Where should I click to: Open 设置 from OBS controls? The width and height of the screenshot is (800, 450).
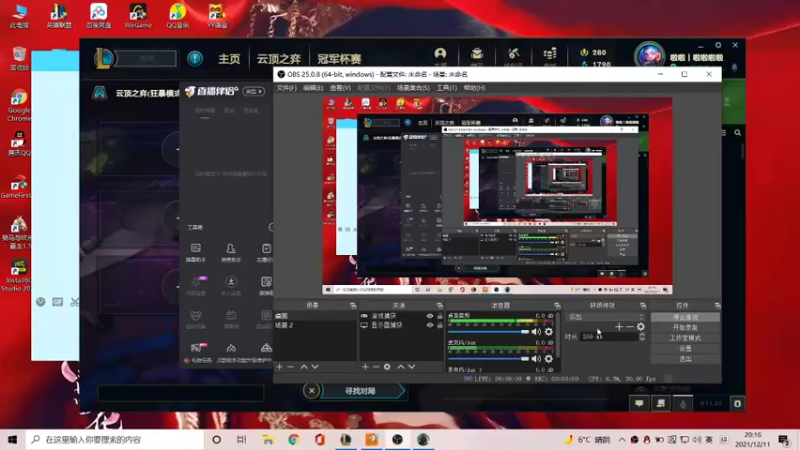click(685, 348)
